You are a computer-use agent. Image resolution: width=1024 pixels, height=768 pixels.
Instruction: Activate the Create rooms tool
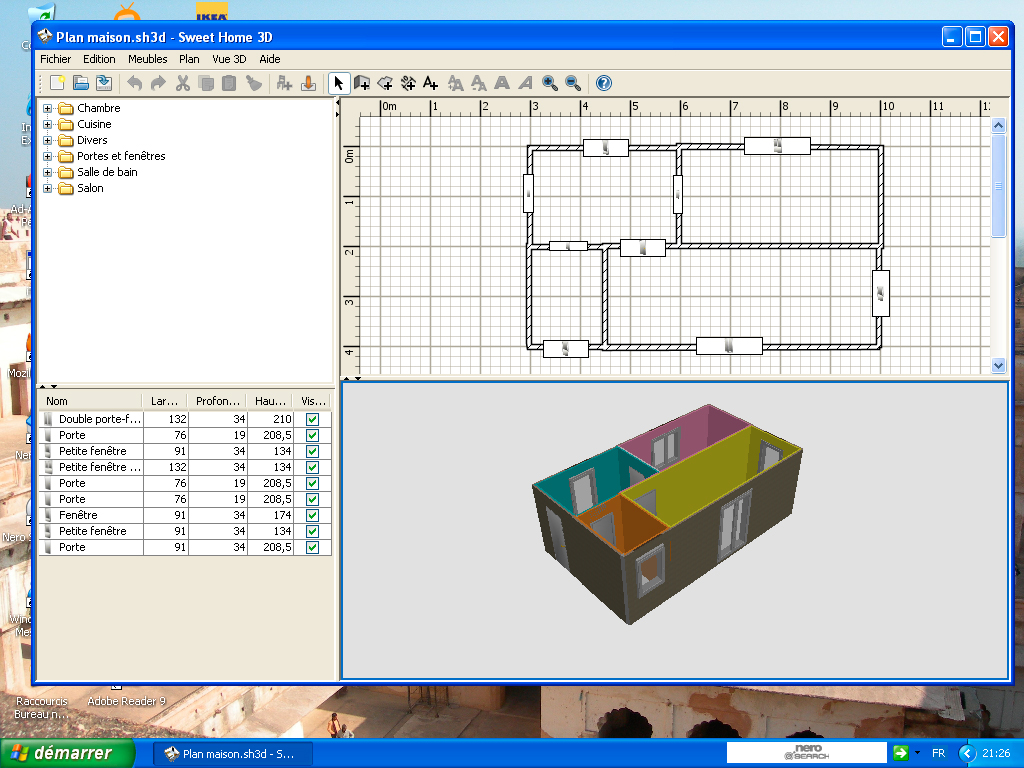pos(385,83)
